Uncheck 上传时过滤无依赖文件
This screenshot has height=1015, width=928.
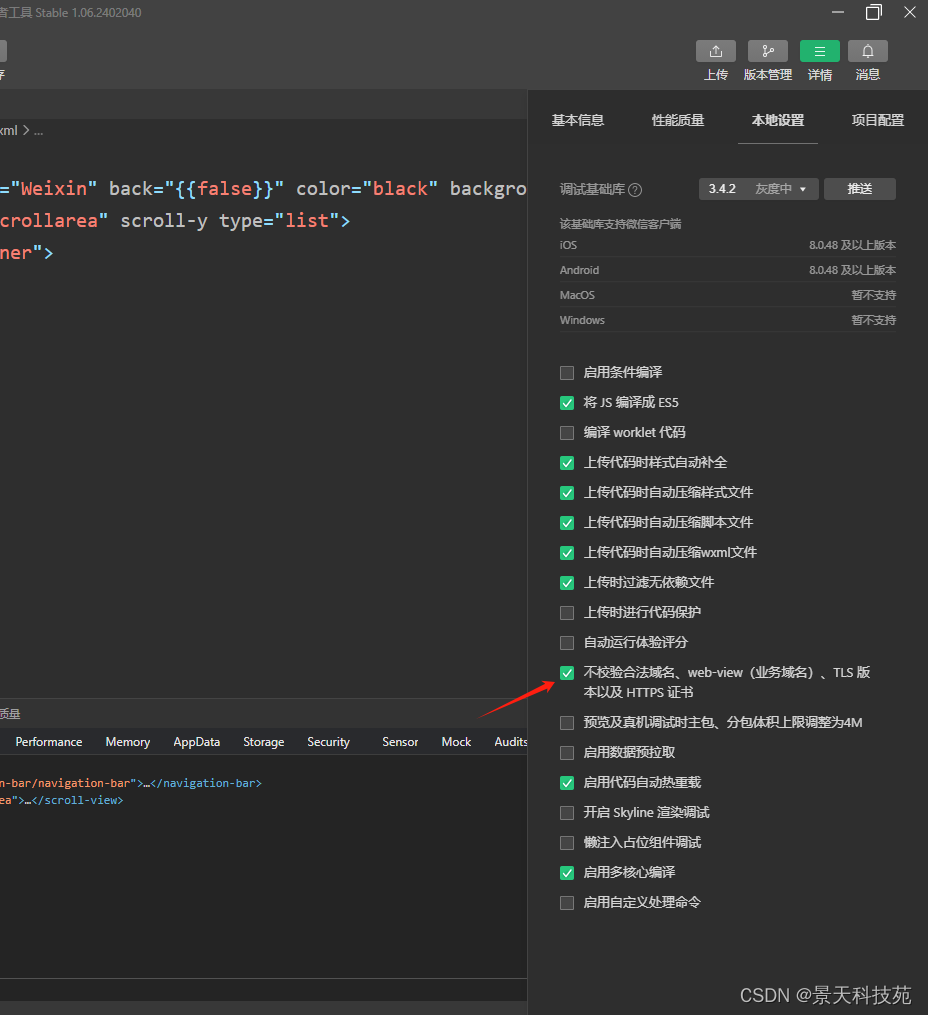(567, 583)
